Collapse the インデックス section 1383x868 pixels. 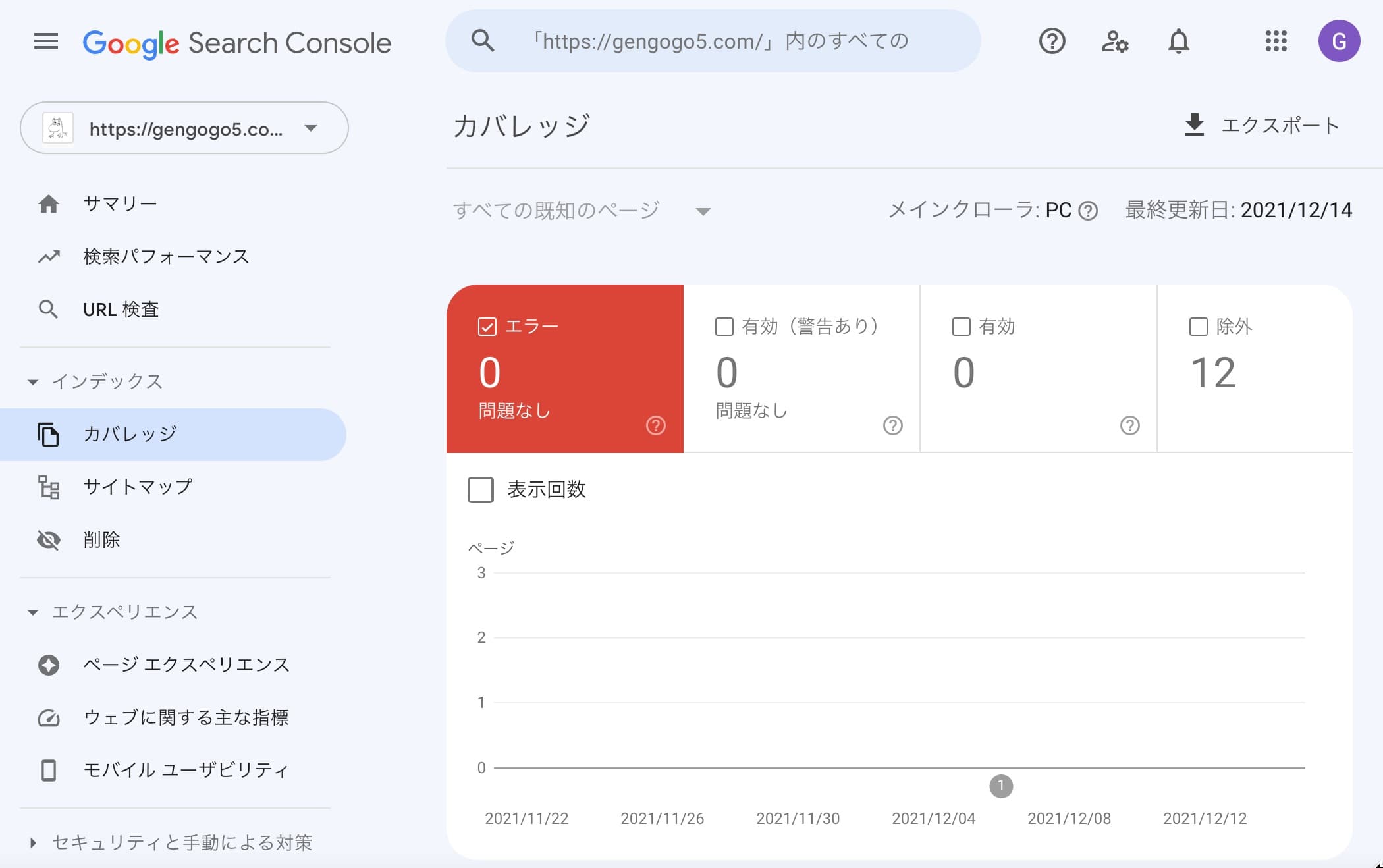[96, 382]
